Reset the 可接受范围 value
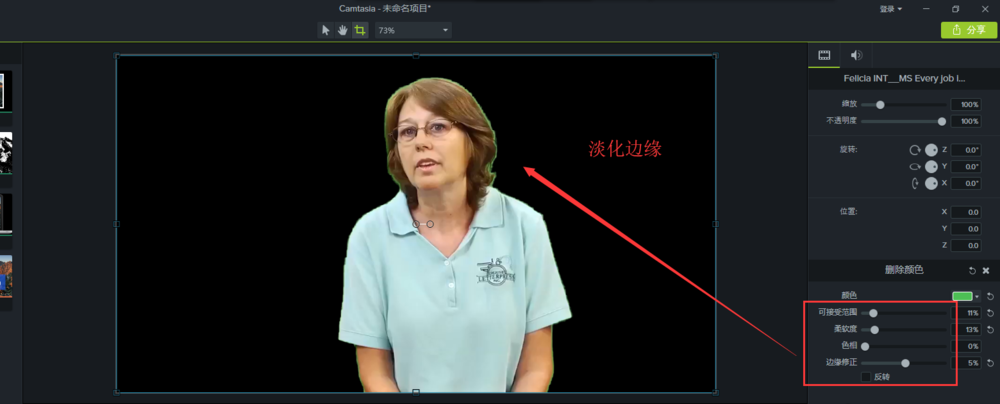 coord(990,313)
